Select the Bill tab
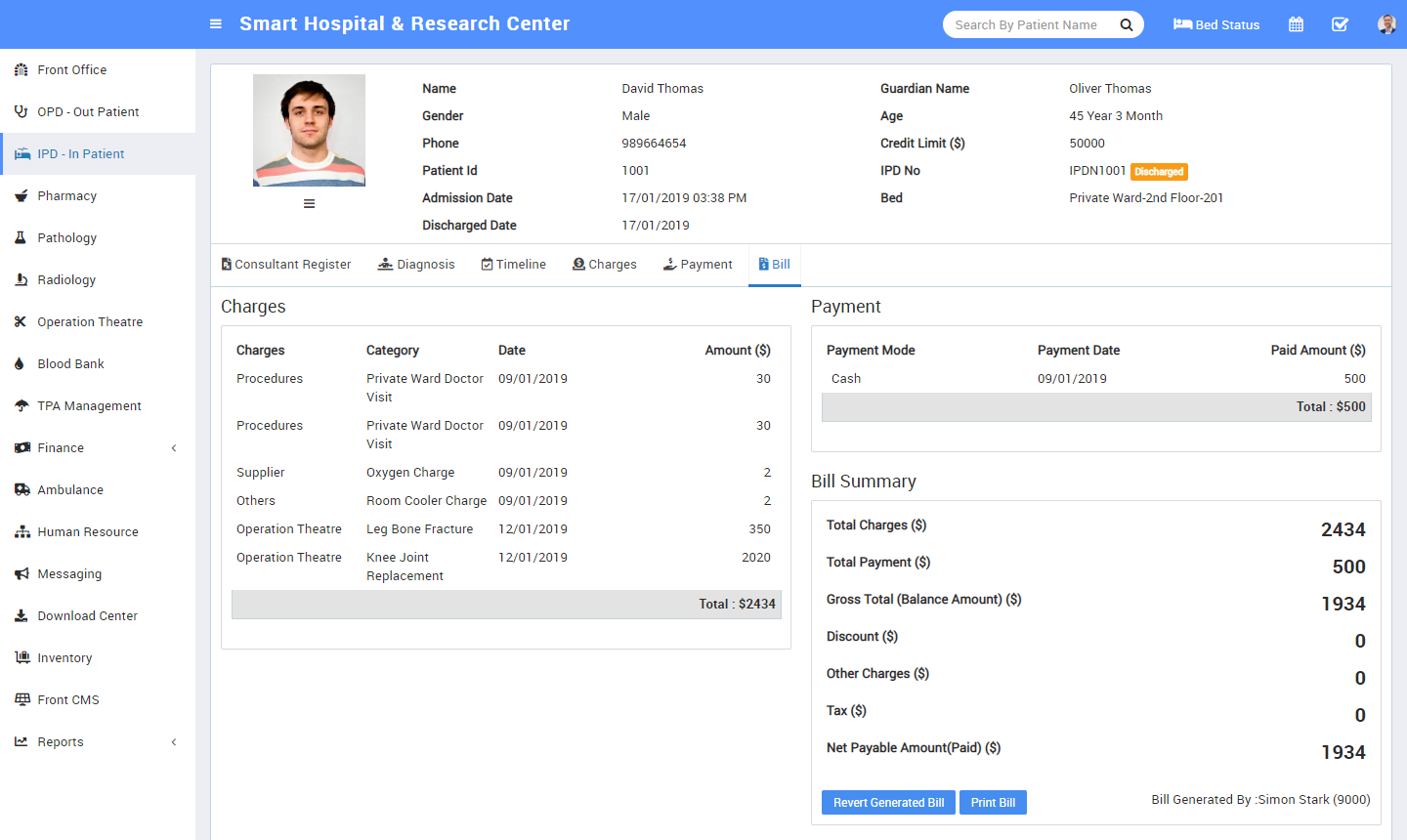 775,265
